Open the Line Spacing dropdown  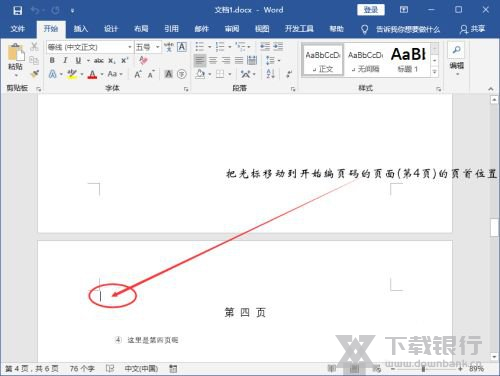coord(273,60)
